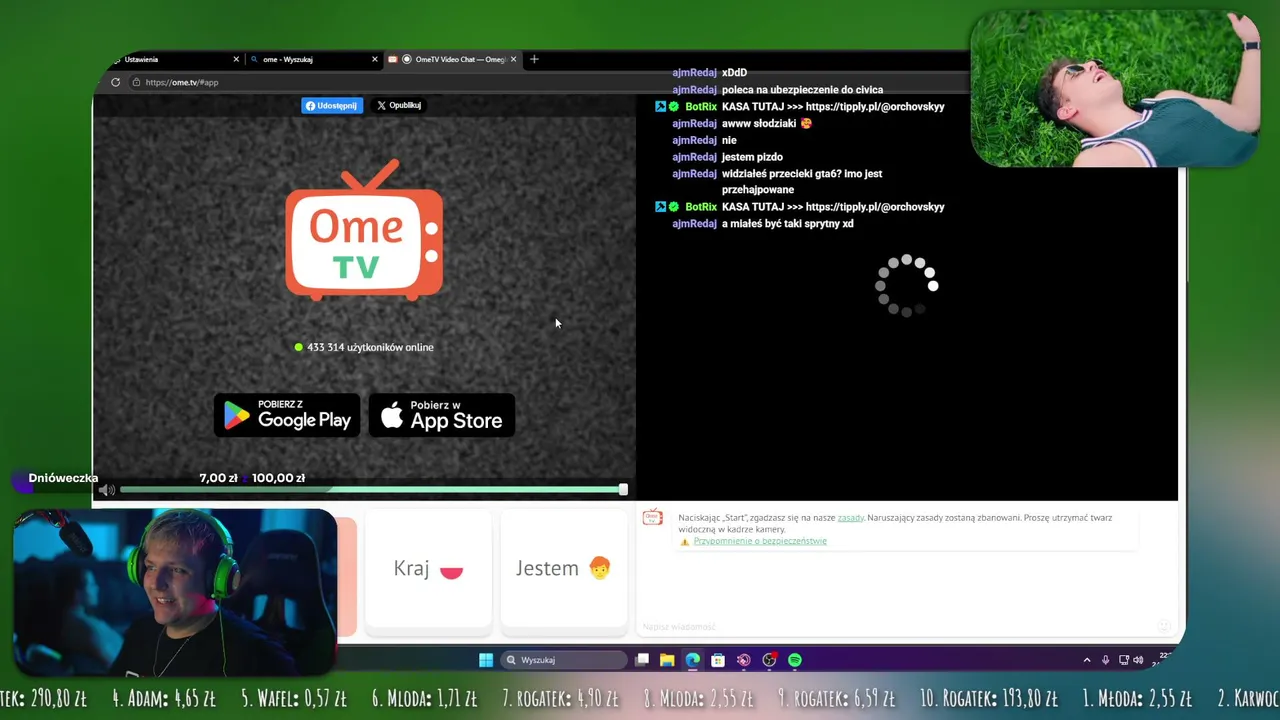Open the volume tray icon

point(1138,660)
